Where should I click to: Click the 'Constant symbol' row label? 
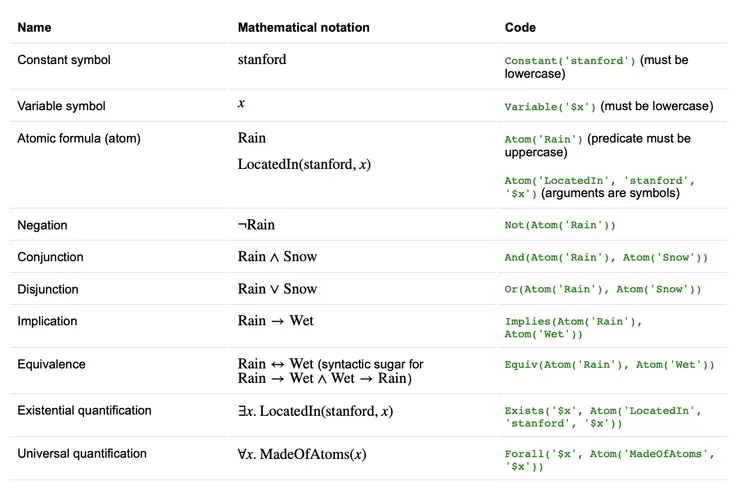point(64,60)
